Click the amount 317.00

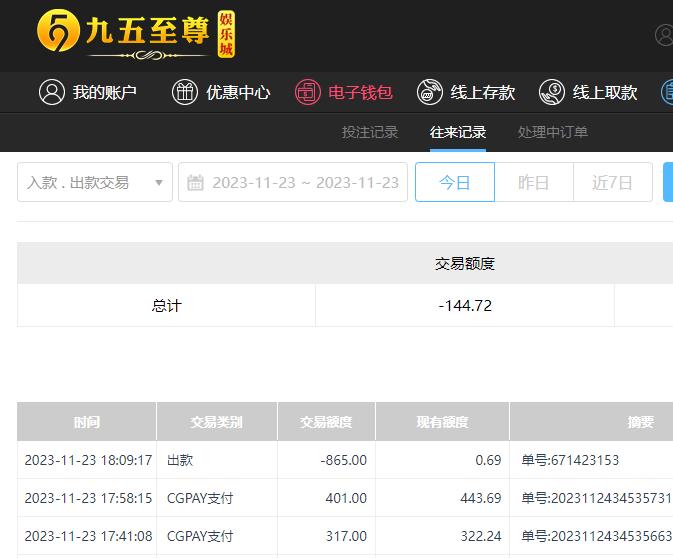tap(346, 536)
